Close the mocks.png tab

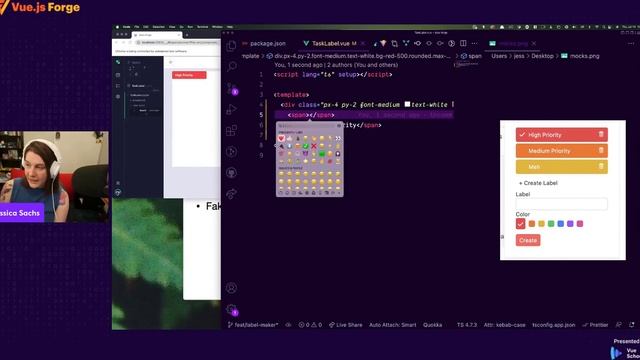tap(534, 43)
